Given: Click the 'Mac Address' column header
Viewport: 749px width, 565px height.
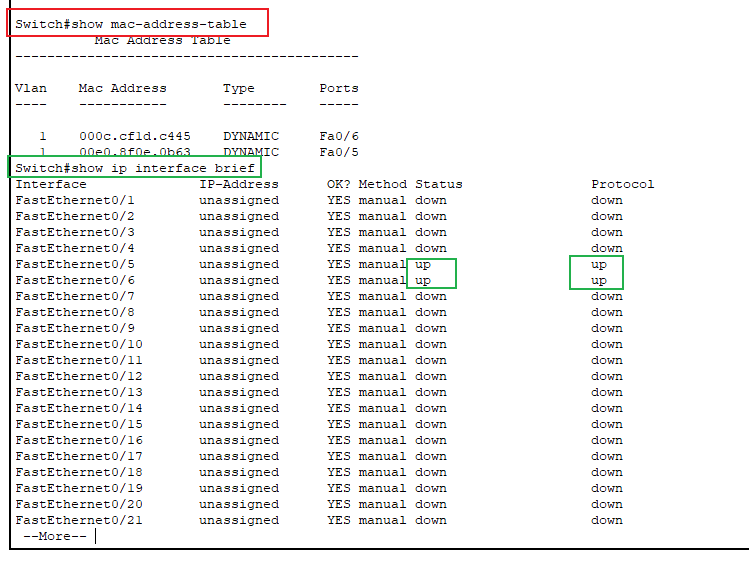Looking at the screenshot, I should pyautogui.click(x=123, y=88).
